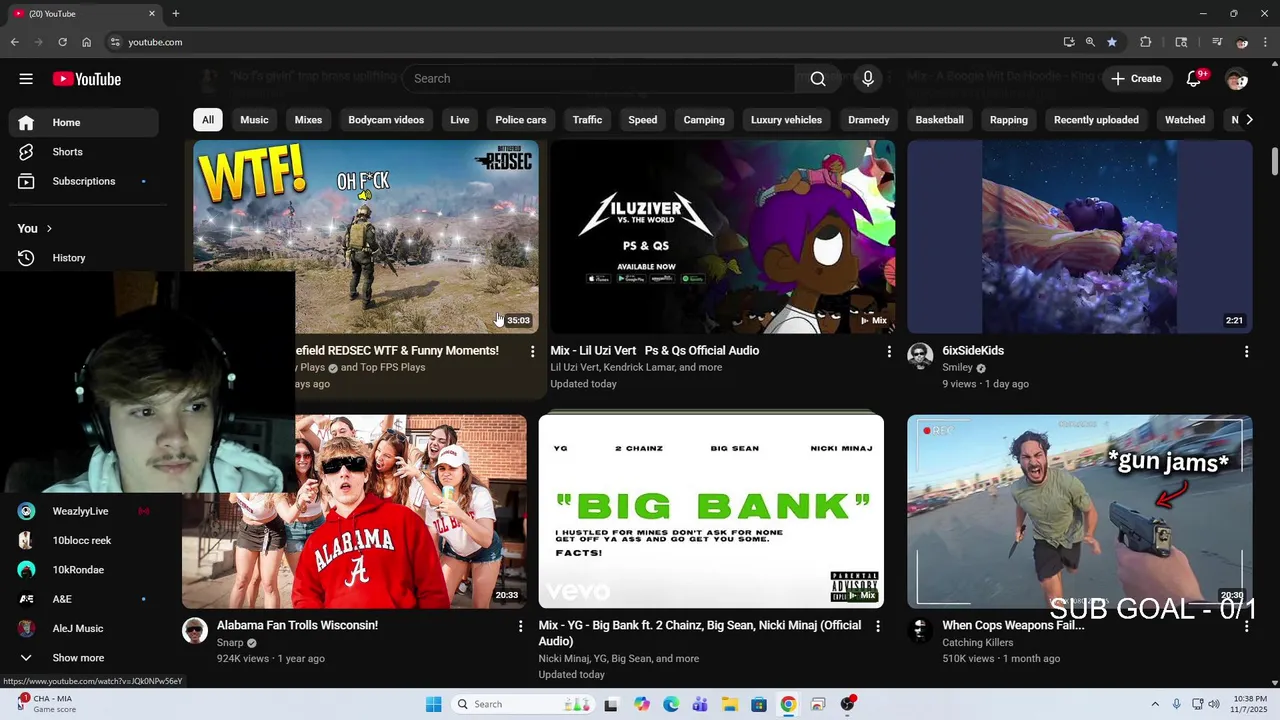
Task: Open History in sidebar
Action: click(84, 258)
